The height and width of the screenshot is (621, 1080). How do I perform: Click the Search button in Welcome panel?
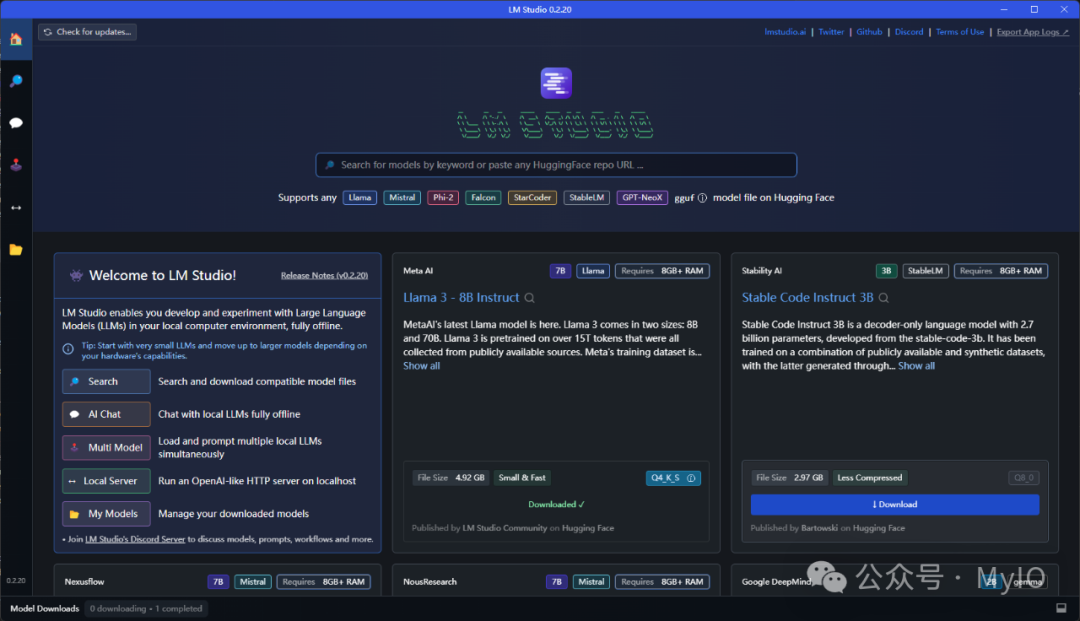click(x=106, y=381)
